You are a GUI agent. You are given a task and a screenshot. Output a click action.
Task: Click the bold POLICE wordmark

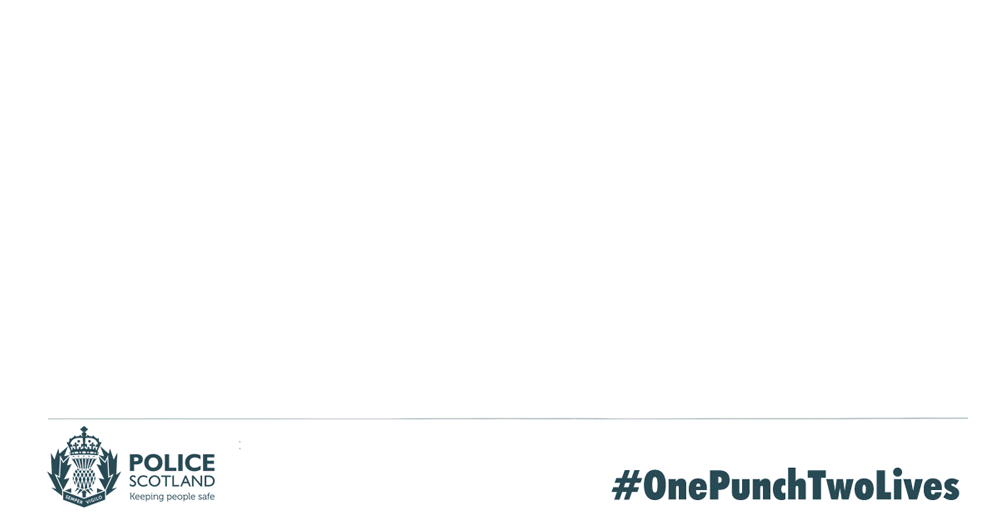(172, 462)
